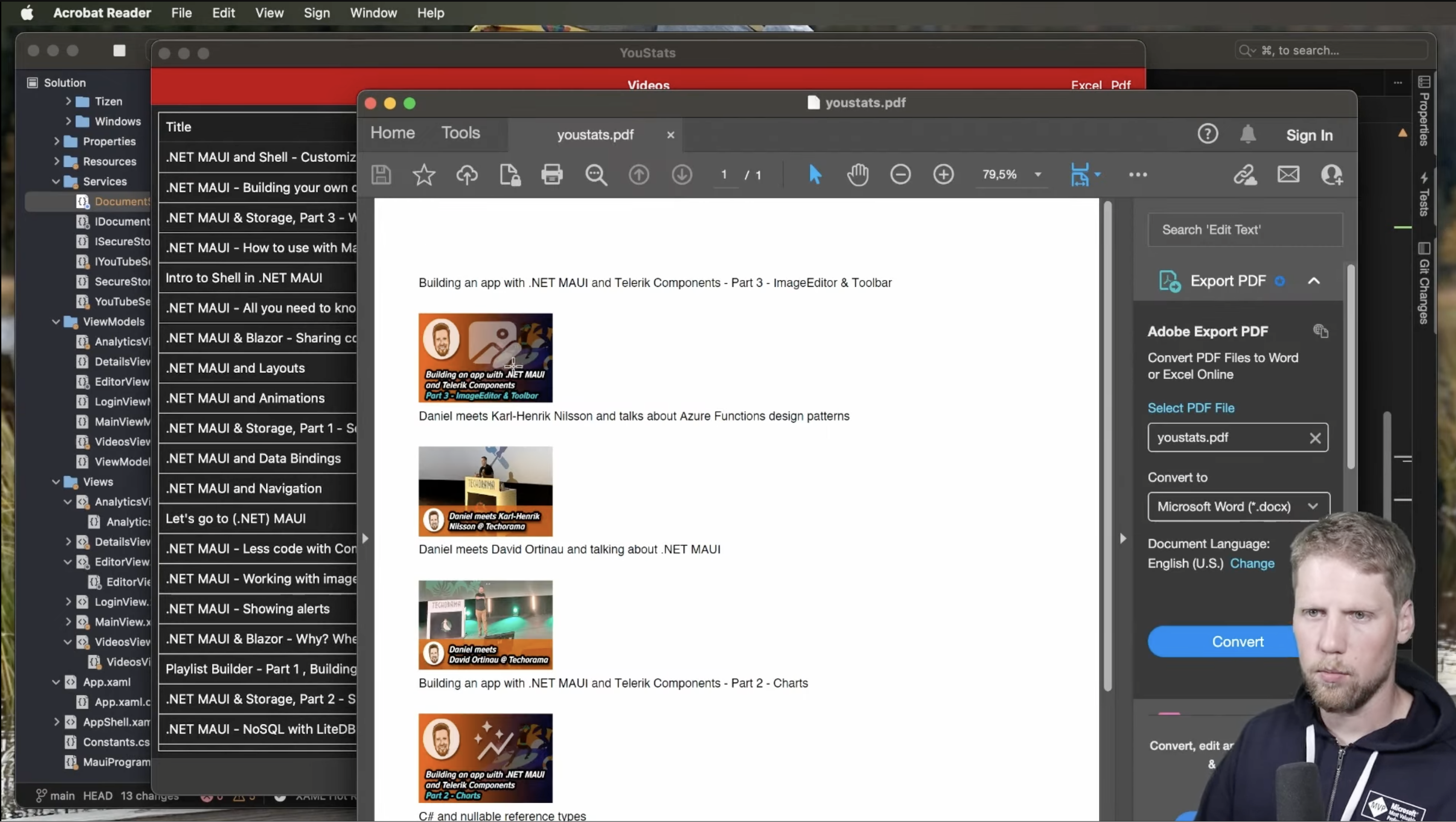
Task: Click the page number field
Action: coord(724,175)
